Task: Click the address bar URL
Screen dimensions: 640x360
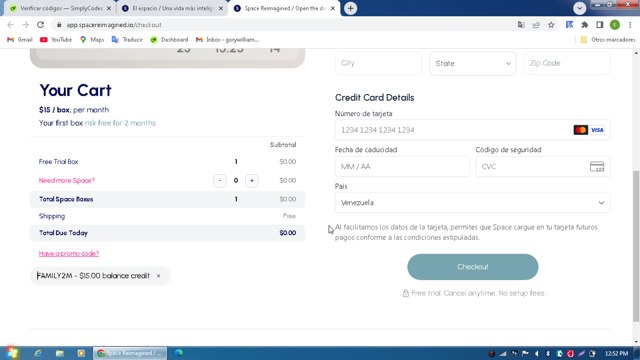Action: click(x=114, y=25)
